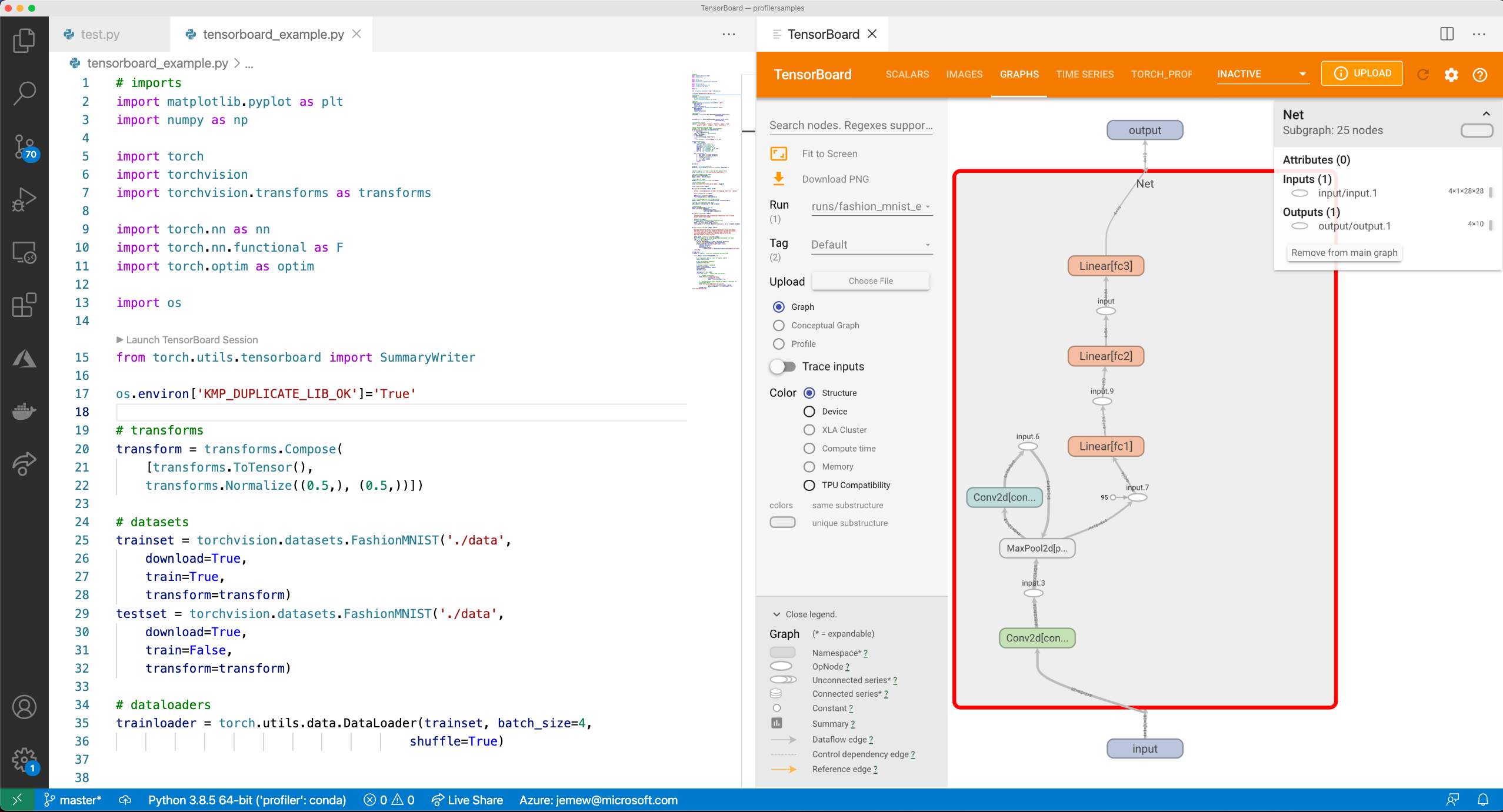Image resolution: width=1503 pixels, height=812 pixels.
Task: Open the Extensions view
Action: point(24,305)
